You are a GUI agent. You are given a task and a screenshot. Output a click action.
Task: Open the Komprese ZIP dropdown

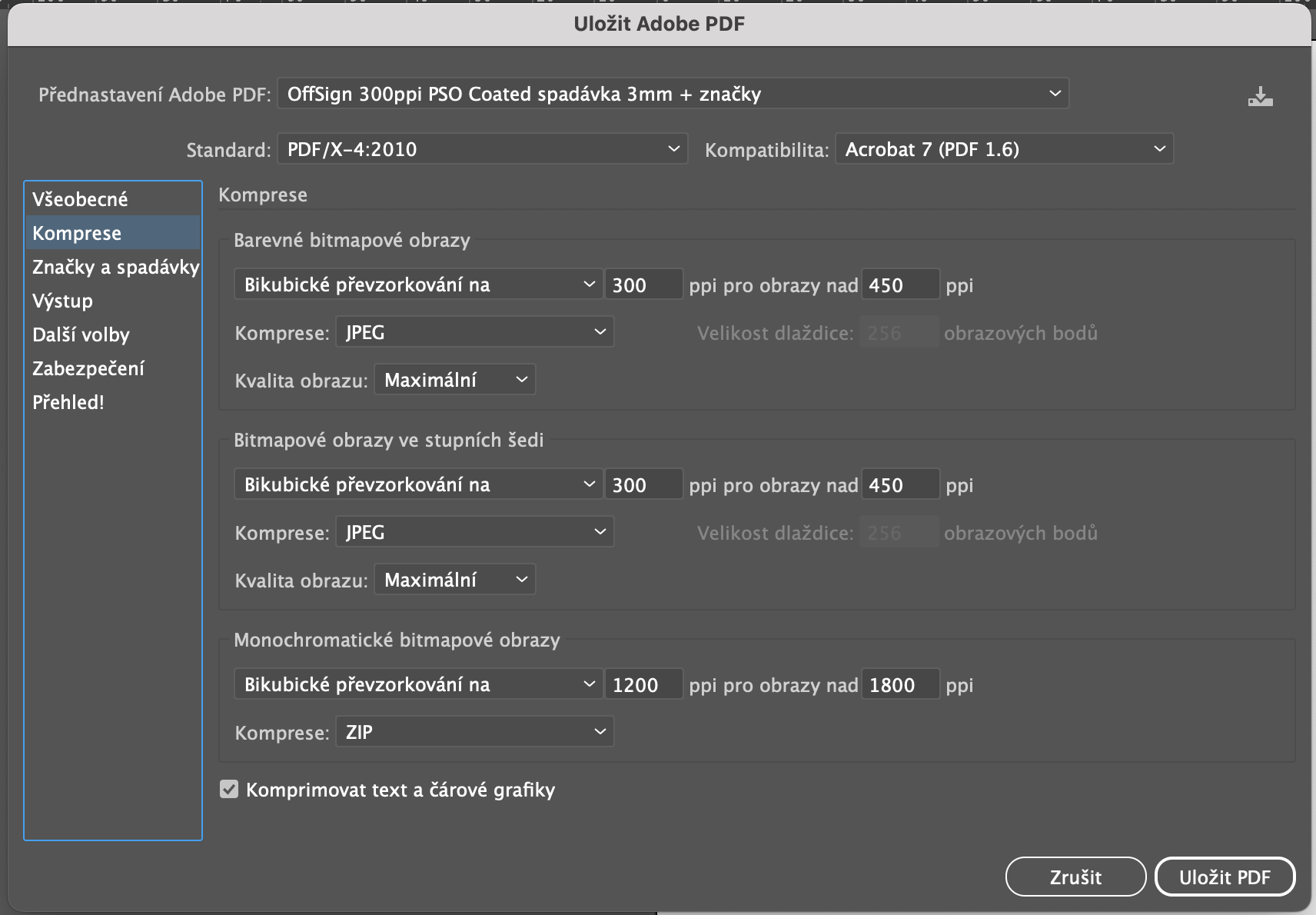click(x=474, y=732)
